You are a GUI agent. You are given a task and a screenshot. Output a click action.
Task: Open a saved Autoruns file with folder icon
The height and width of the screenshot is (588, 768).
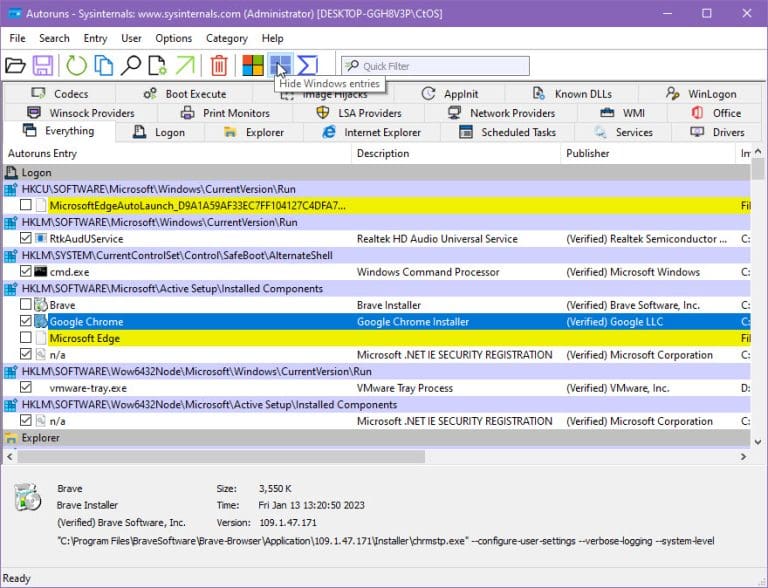point(15,66)
